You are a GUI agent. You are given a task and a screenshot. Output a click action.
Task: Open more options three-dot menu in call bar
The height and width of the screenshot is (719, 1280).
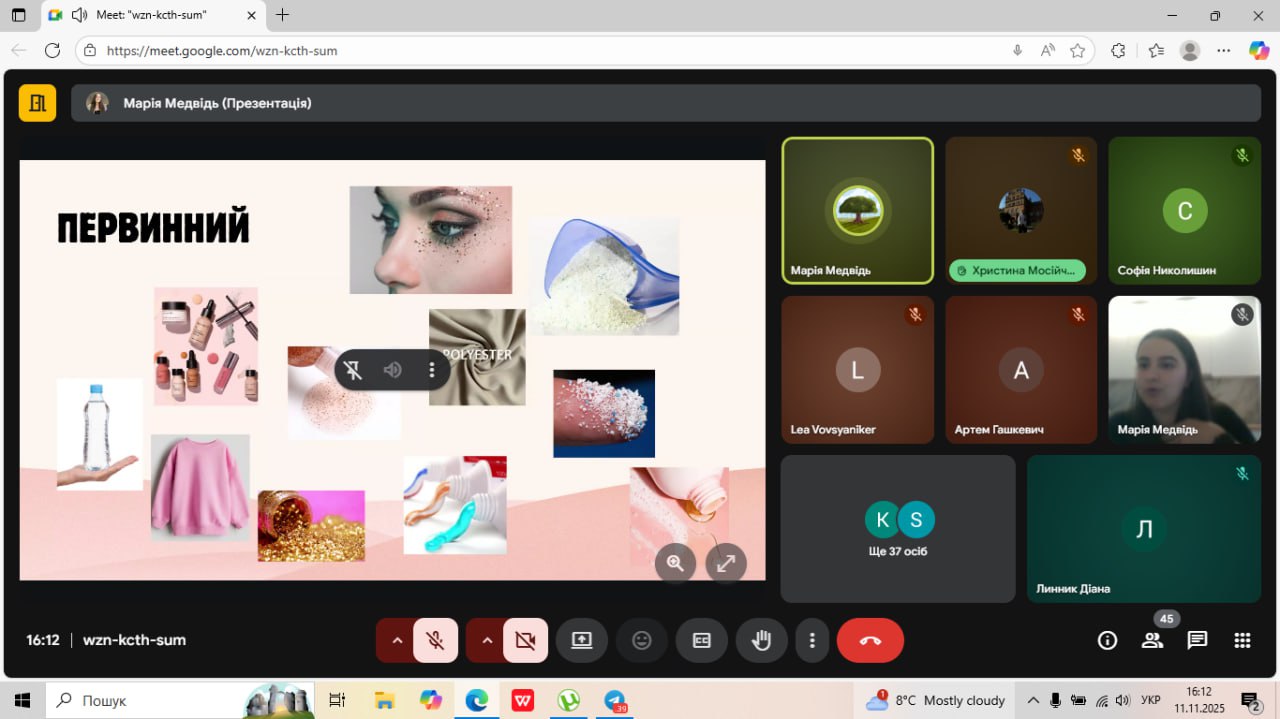(x=812, y=641)
